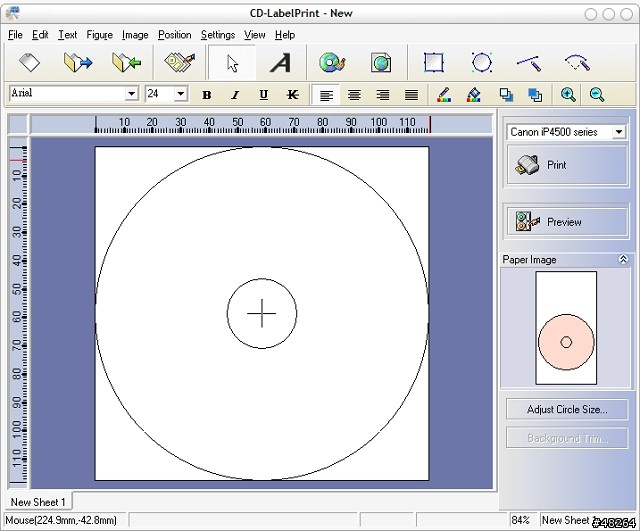The width and height of the screenshot is (640, 531).
Task: Open the font size 24 dropdown
Action: pos(180,94)
